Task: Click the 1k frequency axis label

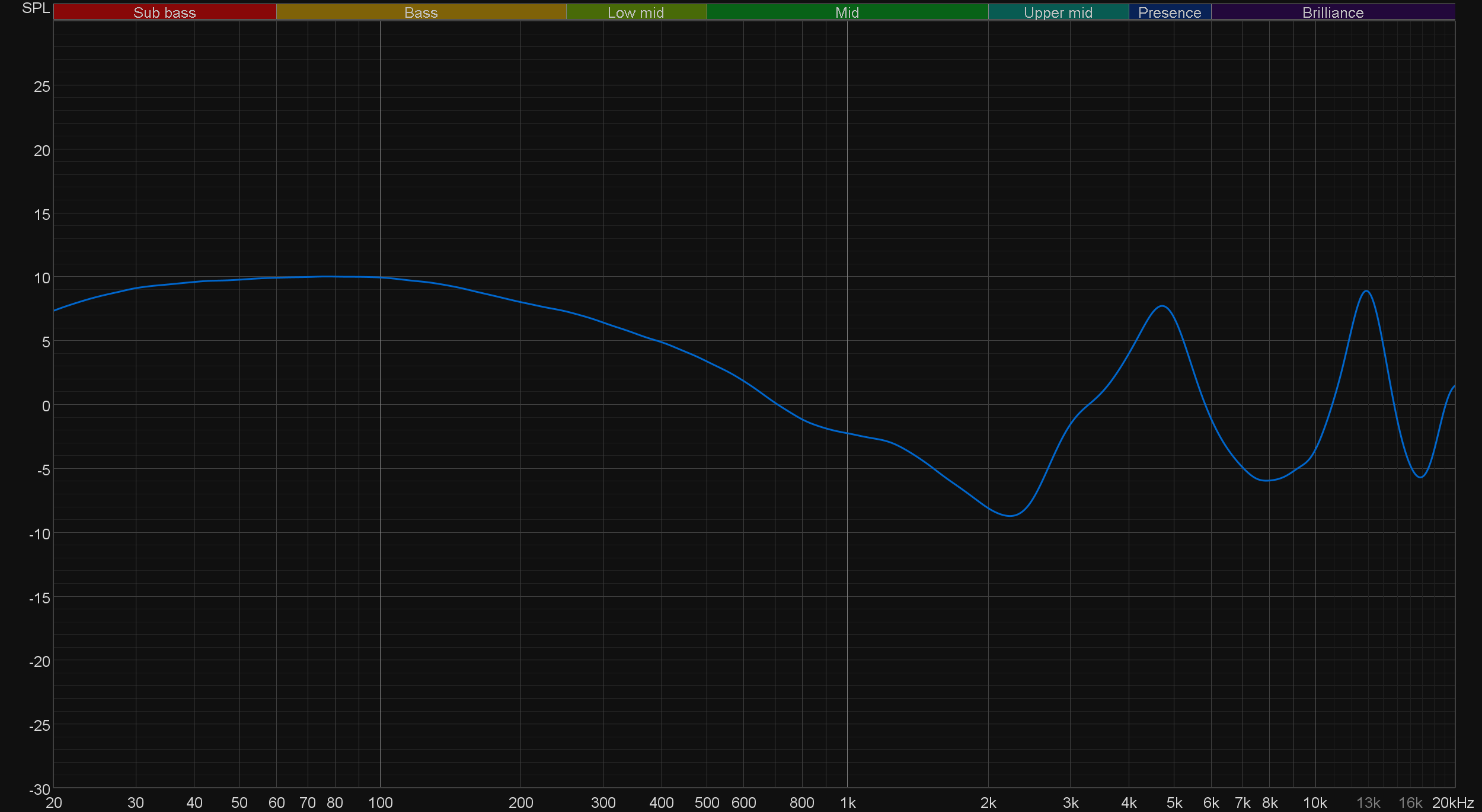Action: pyautogui.click(x=848, y=803)
